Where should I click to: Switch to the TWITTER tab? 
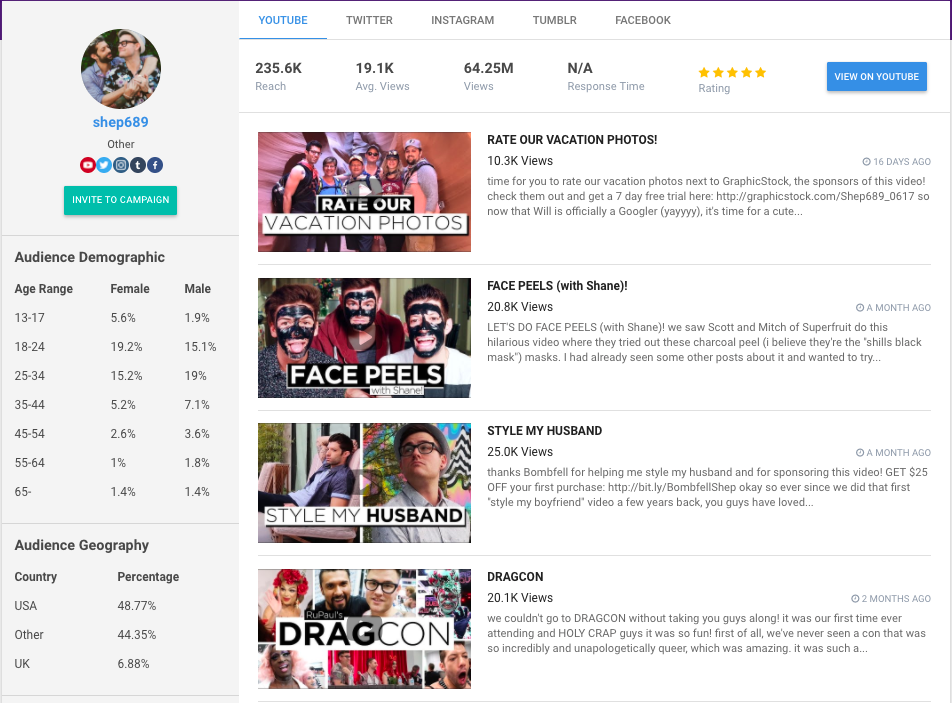tap(369, 20)
